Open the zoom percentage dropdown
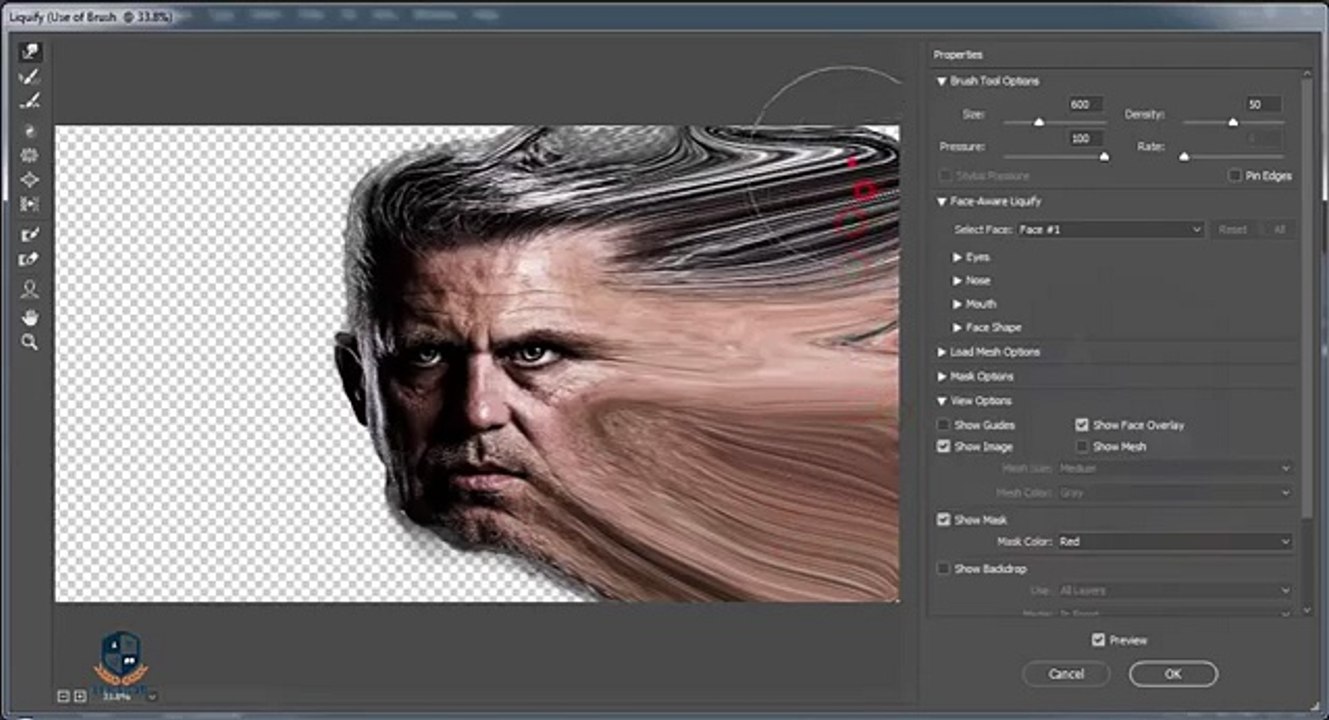Image resolution: width=1329 pixels, height=720 pixels. pyautogui.click(x=152, y=696)
